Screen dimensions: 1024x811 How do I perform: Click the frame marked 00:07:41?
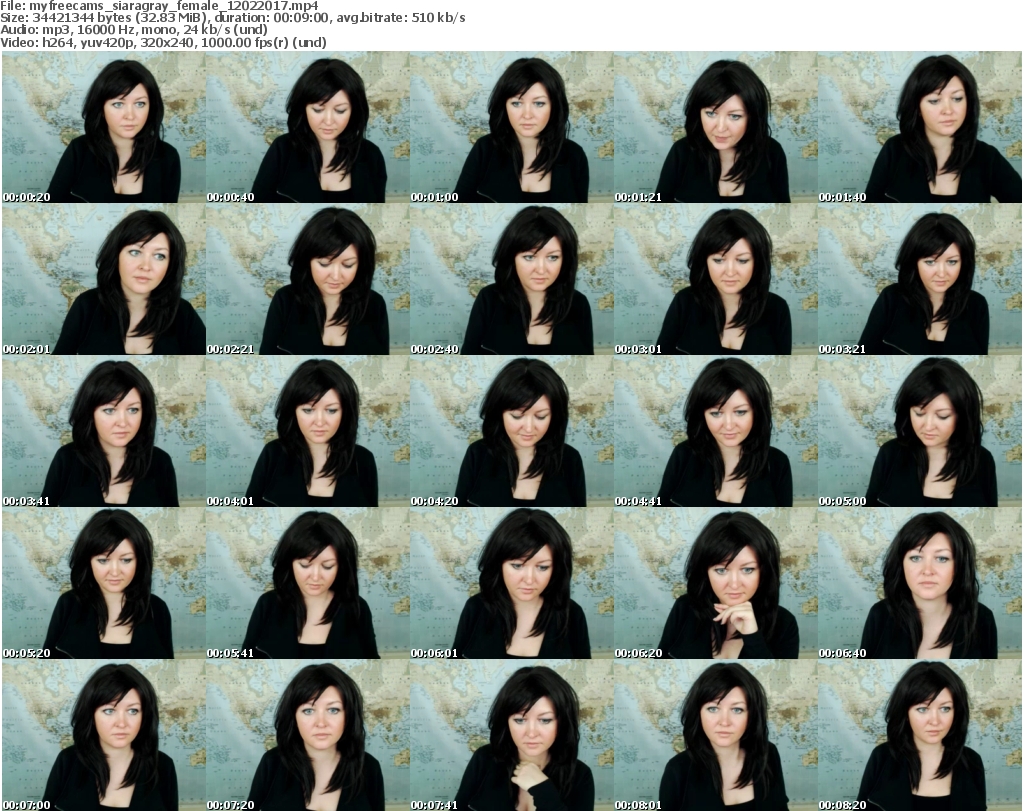pos(511,735)
